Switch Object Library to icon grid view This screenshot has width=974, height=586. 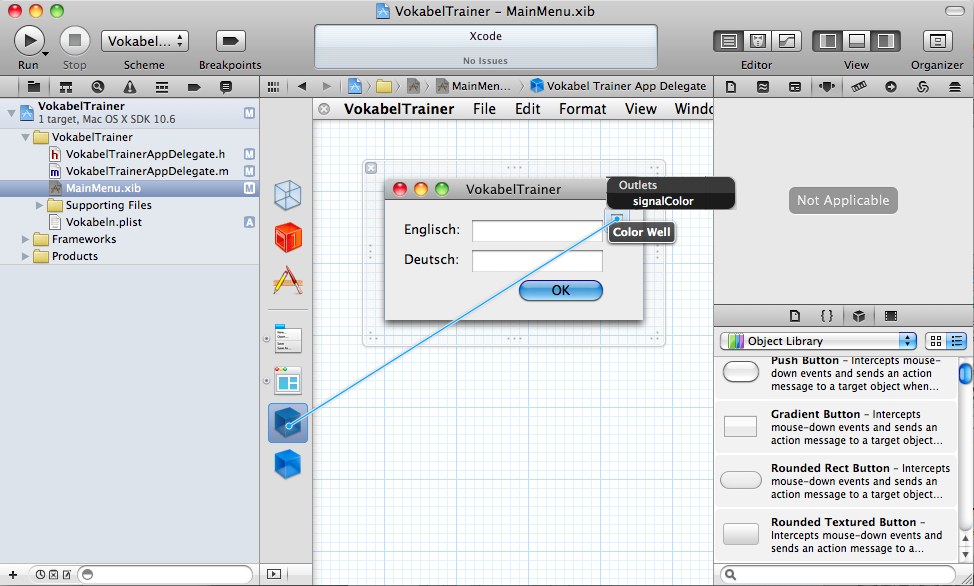(x=936, y=341)
